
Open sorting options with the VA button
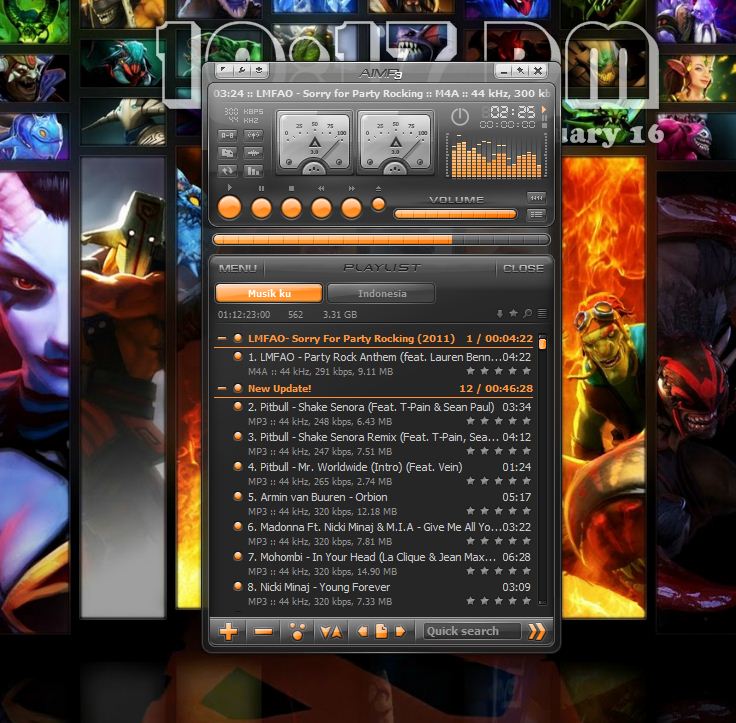[331, 632]
